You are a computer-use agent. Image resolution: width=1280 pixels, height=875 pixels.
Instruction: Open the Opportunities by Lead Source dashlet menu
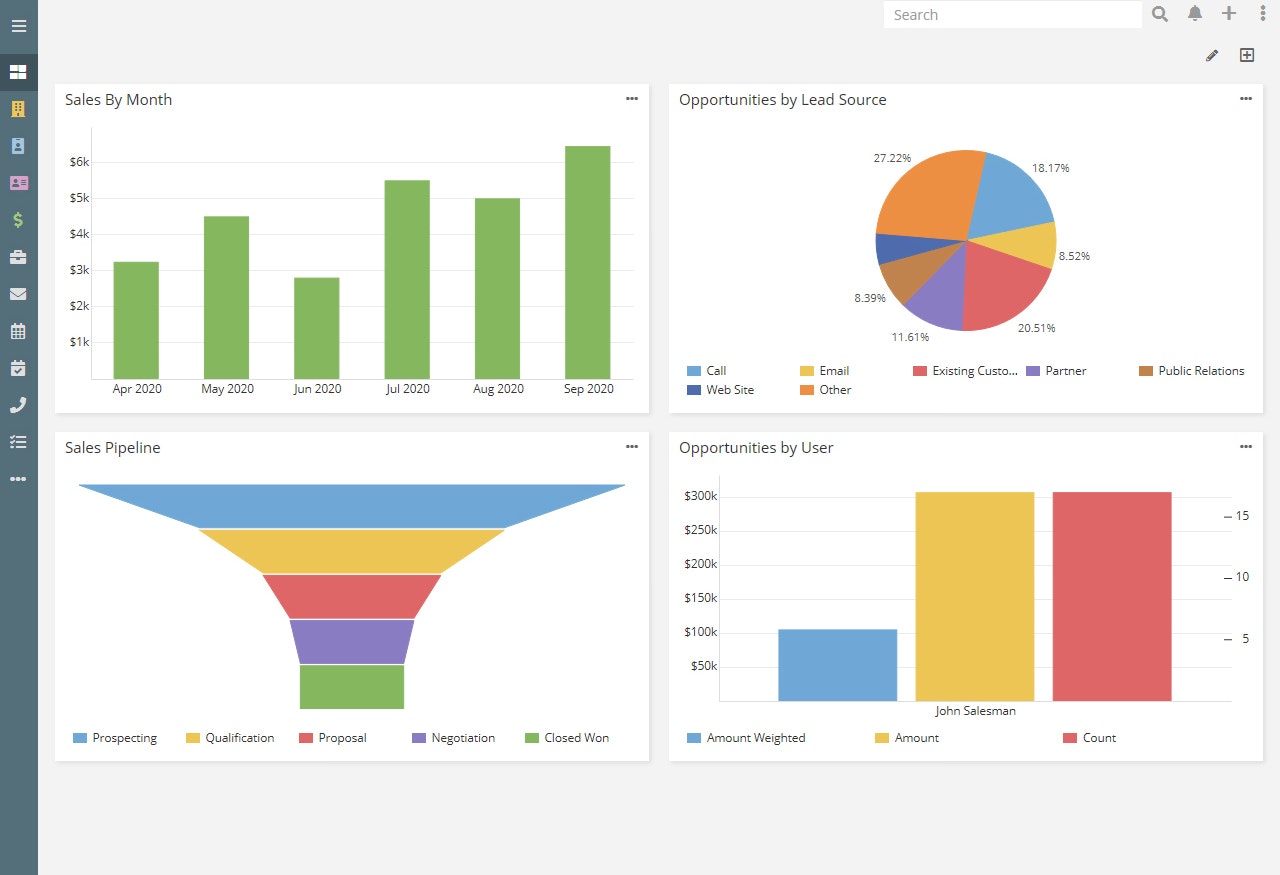(x=1245, y=98)
